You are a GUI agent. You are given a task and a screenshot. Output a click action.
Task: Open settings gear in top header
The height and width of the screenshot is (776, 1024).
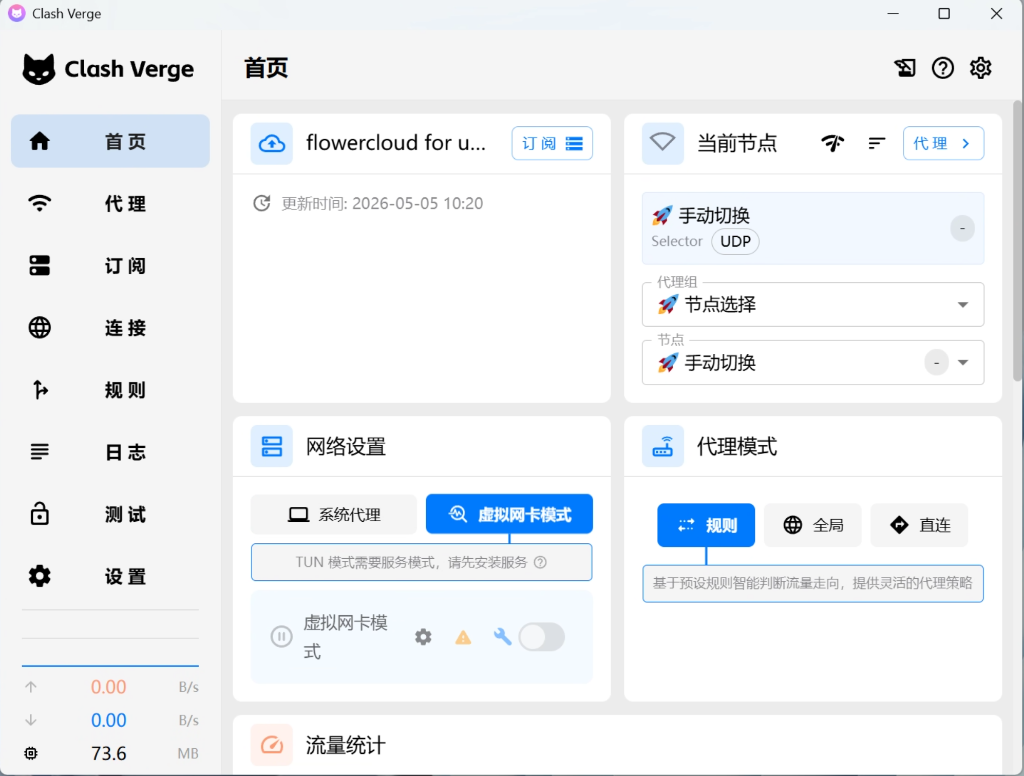tap(980, 68)
